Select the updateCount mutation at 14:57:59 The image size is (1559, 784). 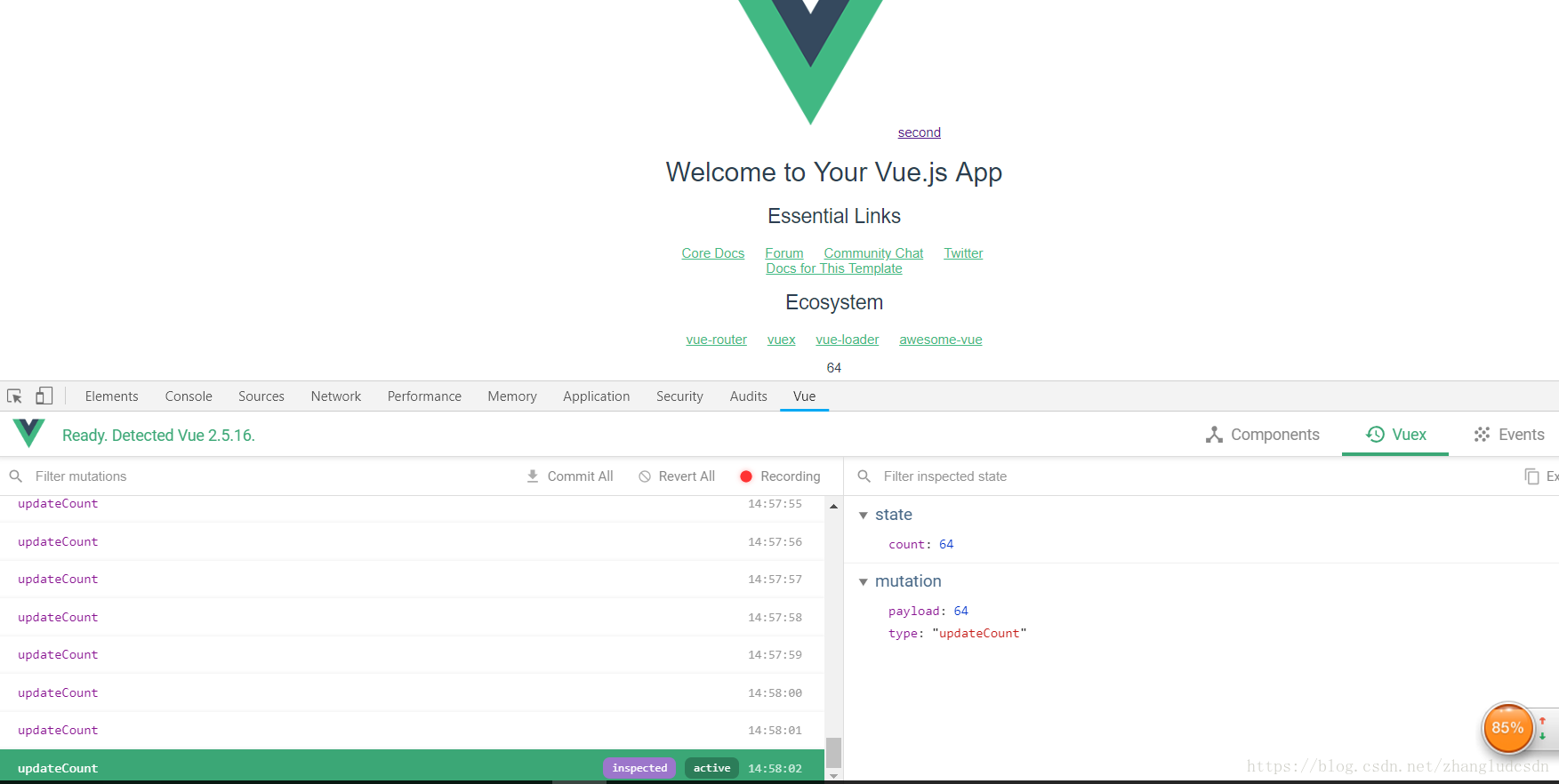(x=412, y=654)
